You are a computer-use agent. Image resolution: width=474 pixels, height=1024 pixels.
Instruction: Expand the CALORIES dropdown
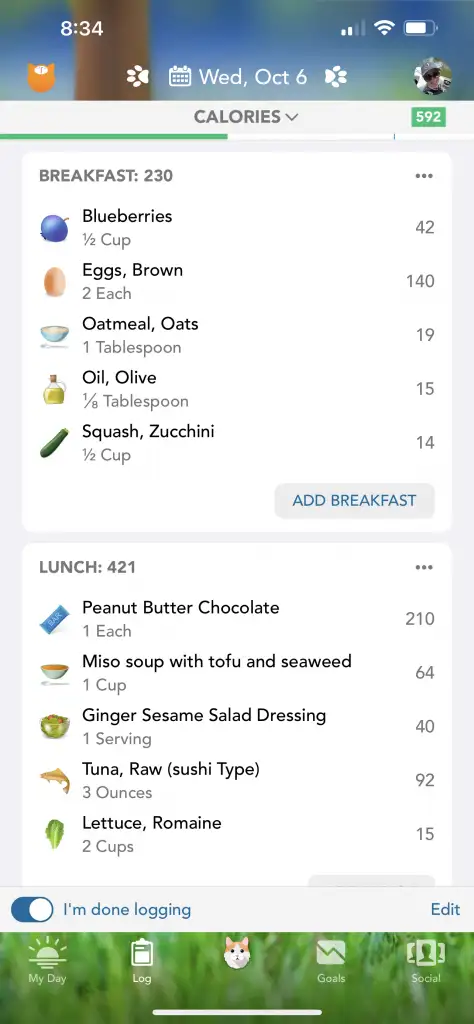coord(246,117)
